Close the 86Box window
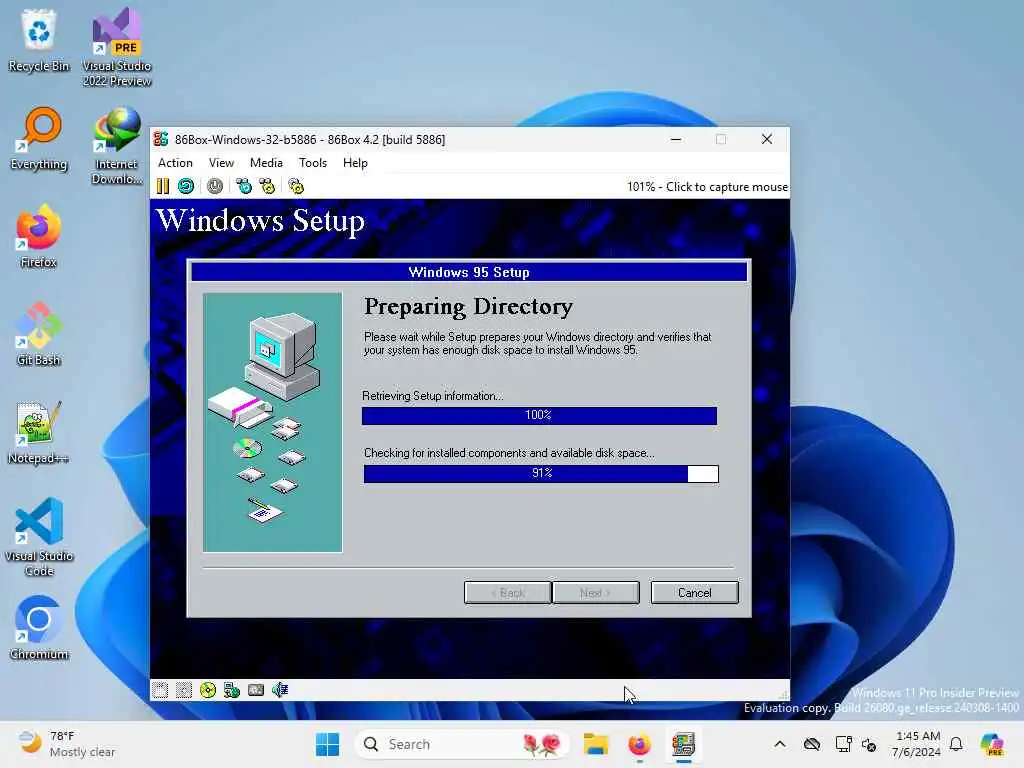The image size is (1024, 768). 767,139
